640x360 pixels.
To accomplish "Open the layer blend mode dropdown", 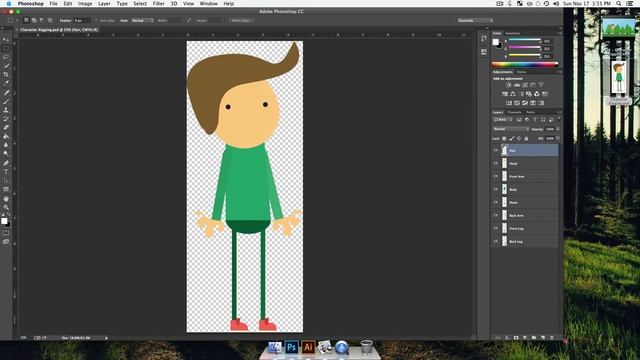I will (x=511, y=129).
